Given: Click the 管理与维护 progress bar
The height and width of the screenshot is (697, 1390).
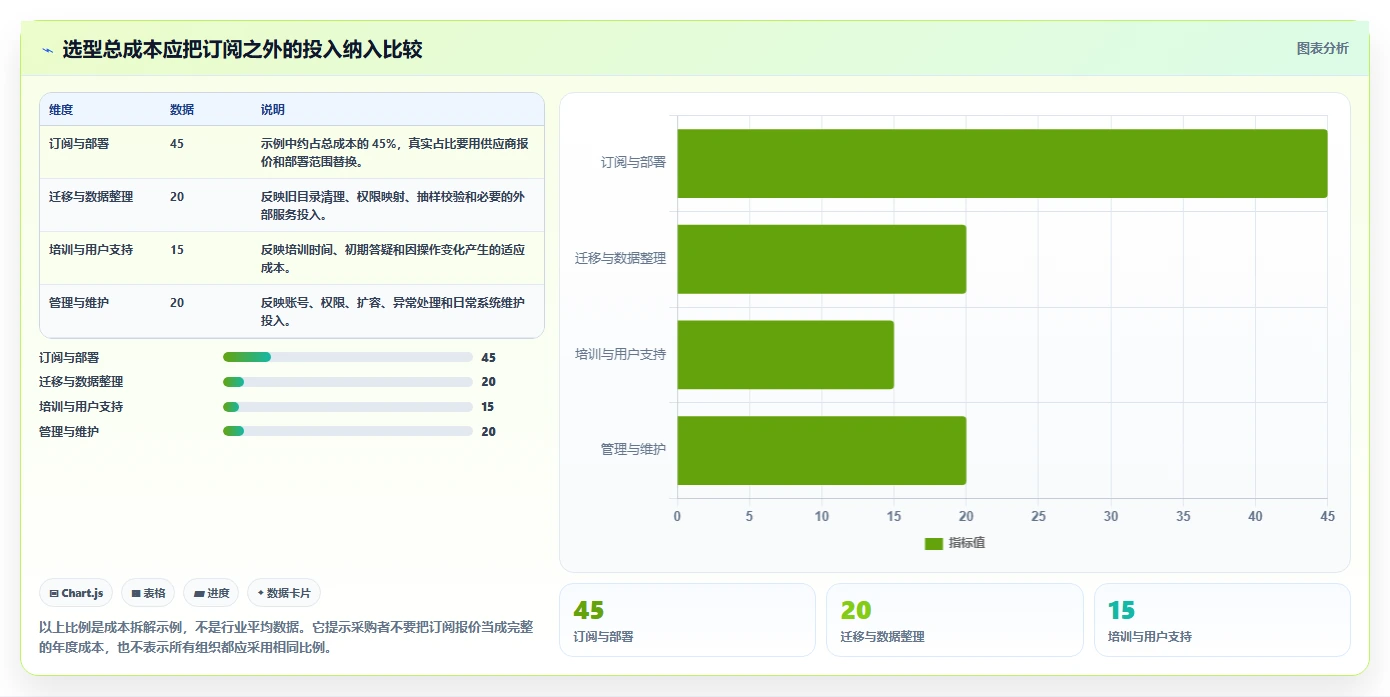Looking at the screenshot, I should click(x=348, y=432).
